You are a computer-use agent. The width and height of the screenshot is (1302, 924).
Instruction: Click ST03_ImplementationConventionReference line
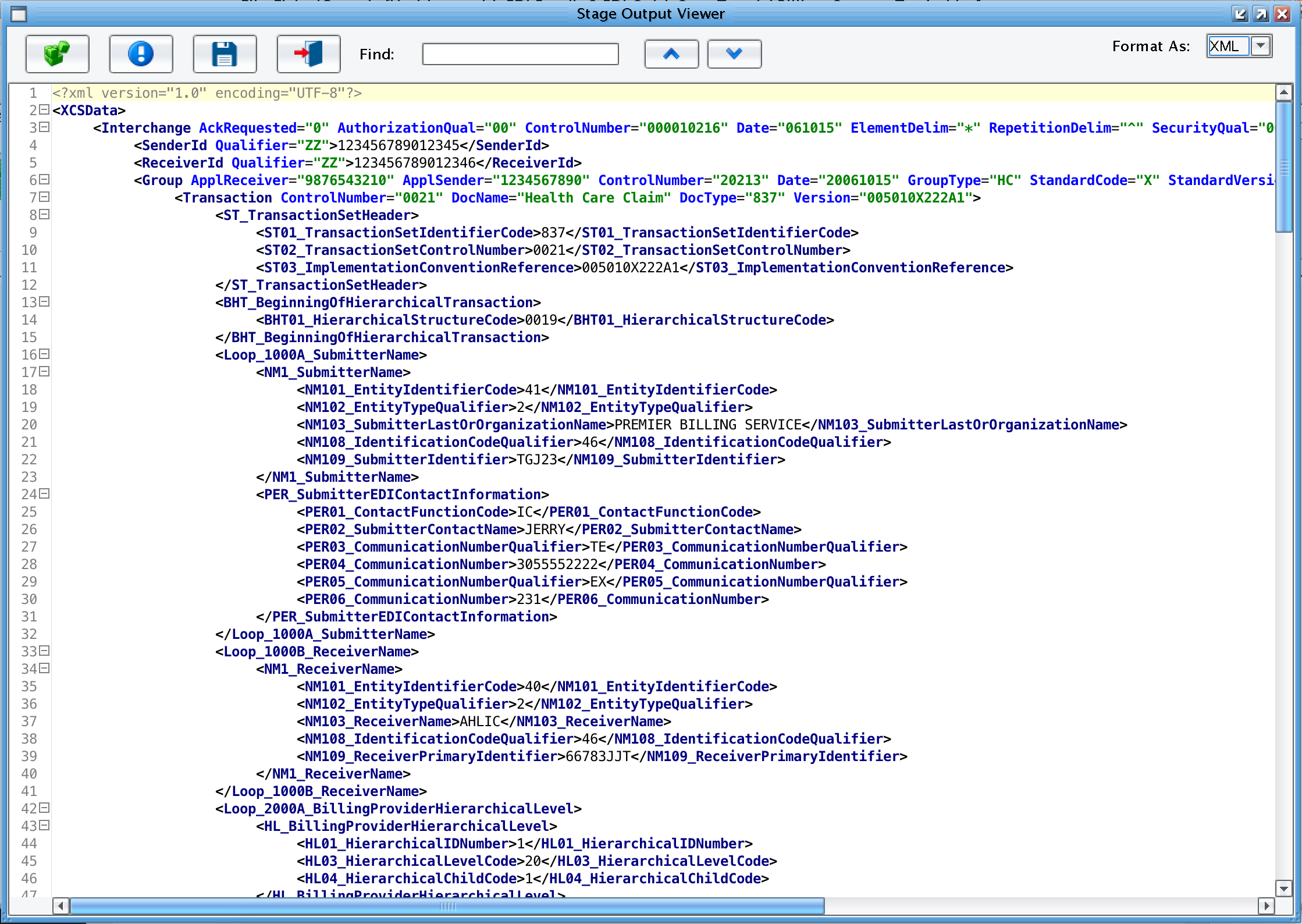pos(635,268)
